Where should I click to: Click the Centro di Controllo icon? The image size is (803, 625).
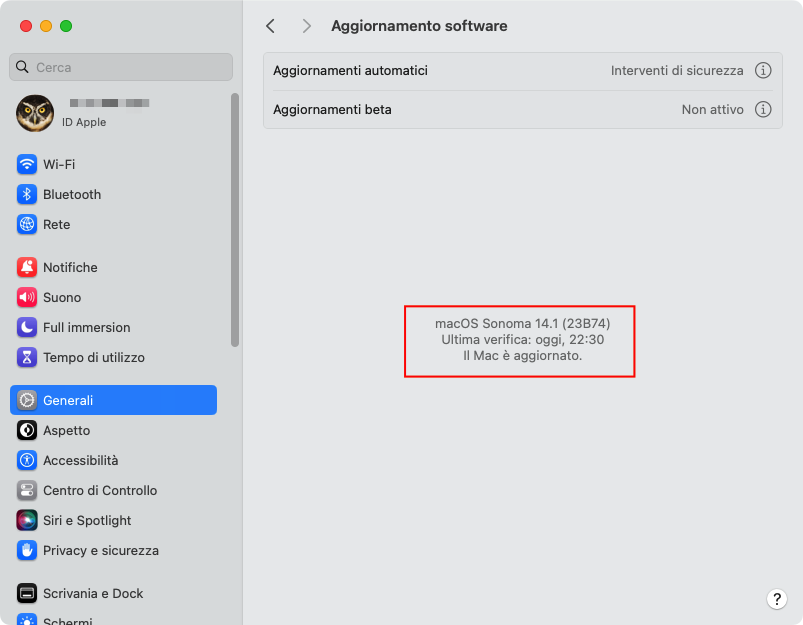pyautogui.click(x=27, y=490)
